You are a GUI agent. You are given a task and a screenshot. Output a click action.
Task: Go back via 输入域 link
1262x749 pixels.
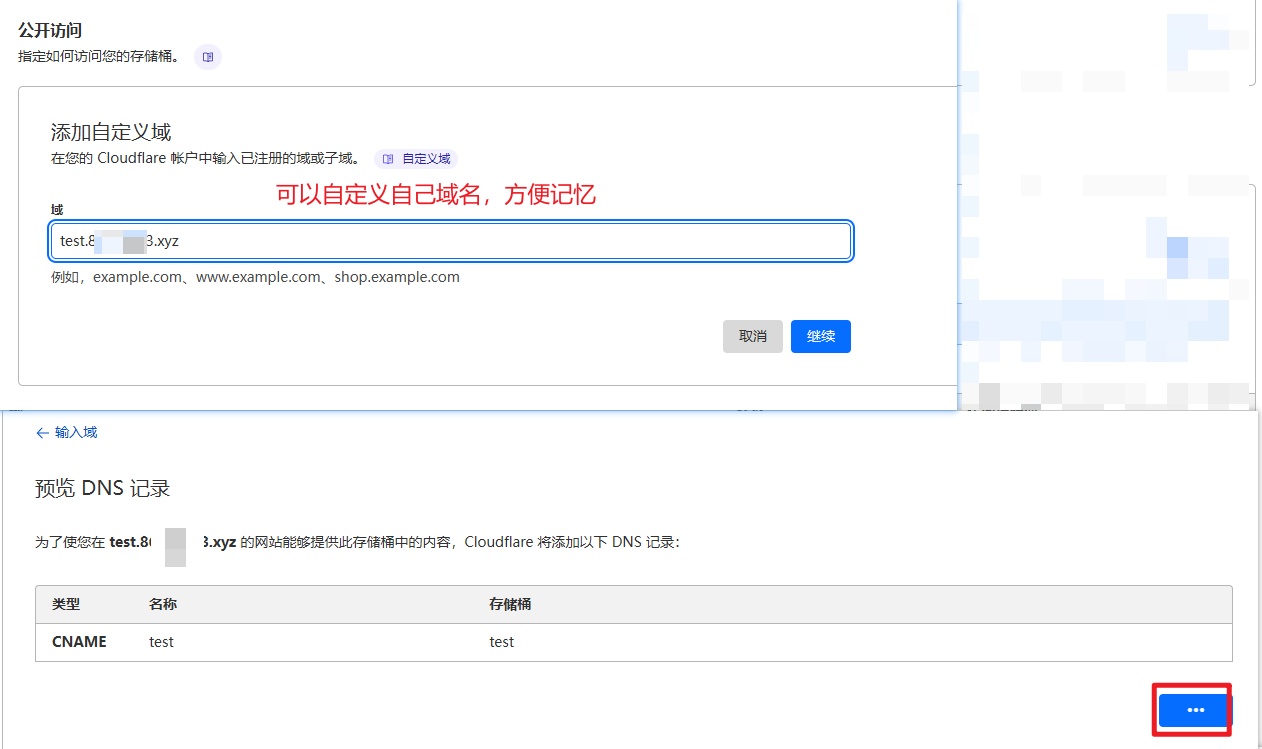[67, 433]
